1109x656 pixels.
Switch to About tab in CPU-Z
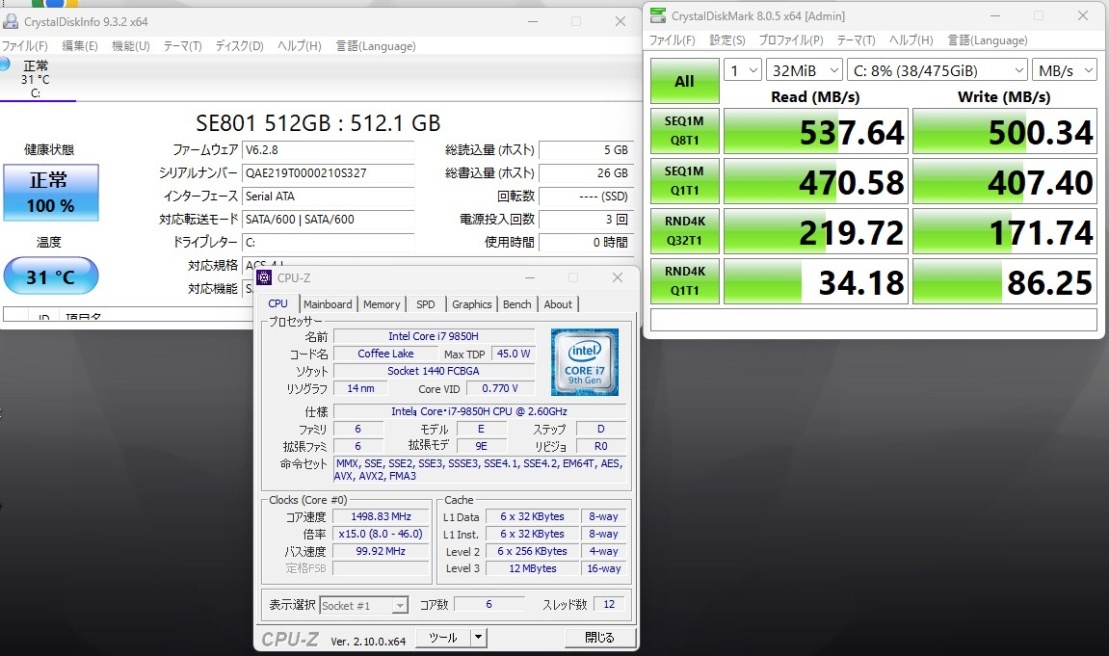558,304
